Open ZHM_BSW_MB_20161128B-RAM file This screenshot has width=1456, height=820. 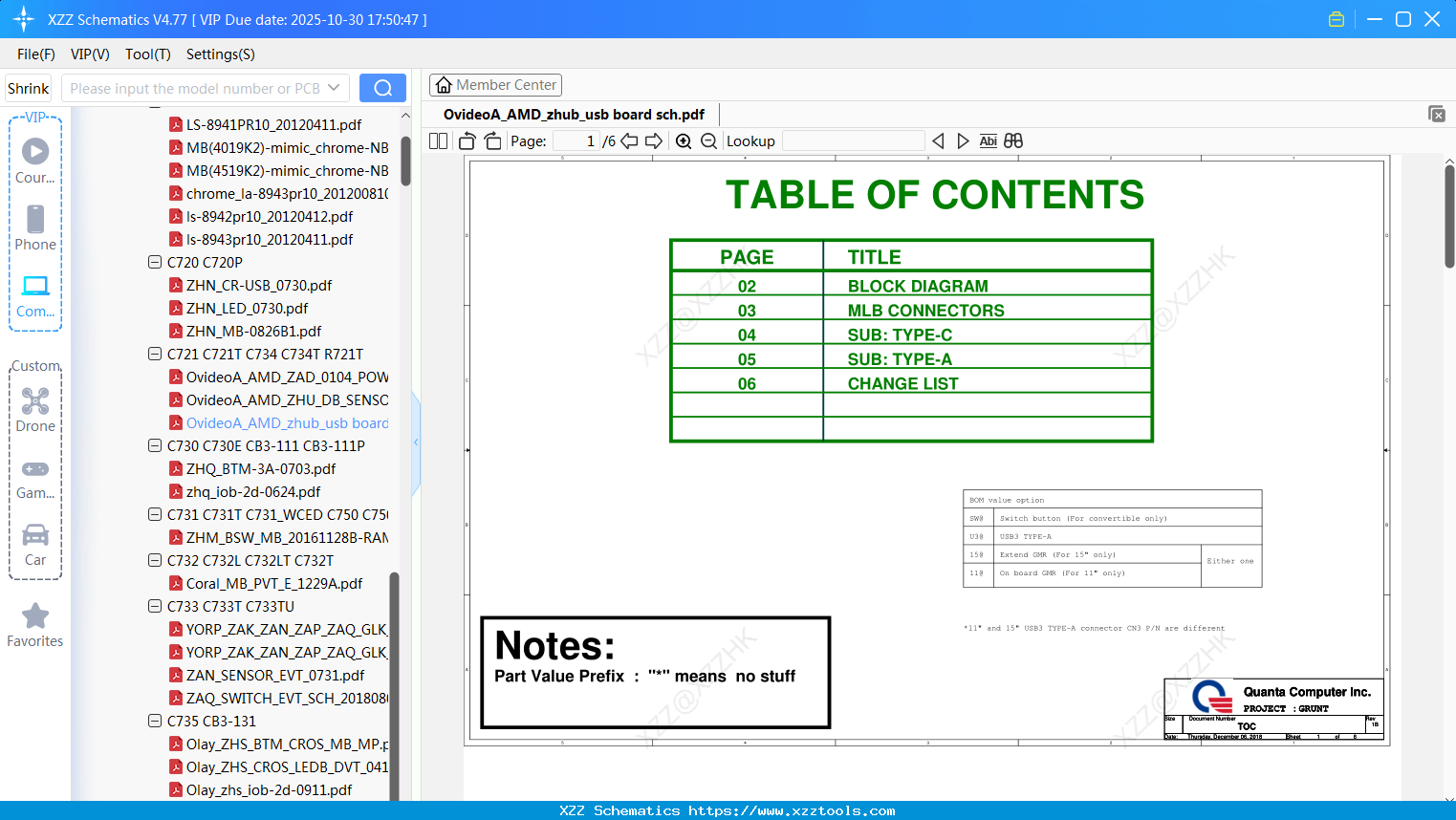point(287,537)
